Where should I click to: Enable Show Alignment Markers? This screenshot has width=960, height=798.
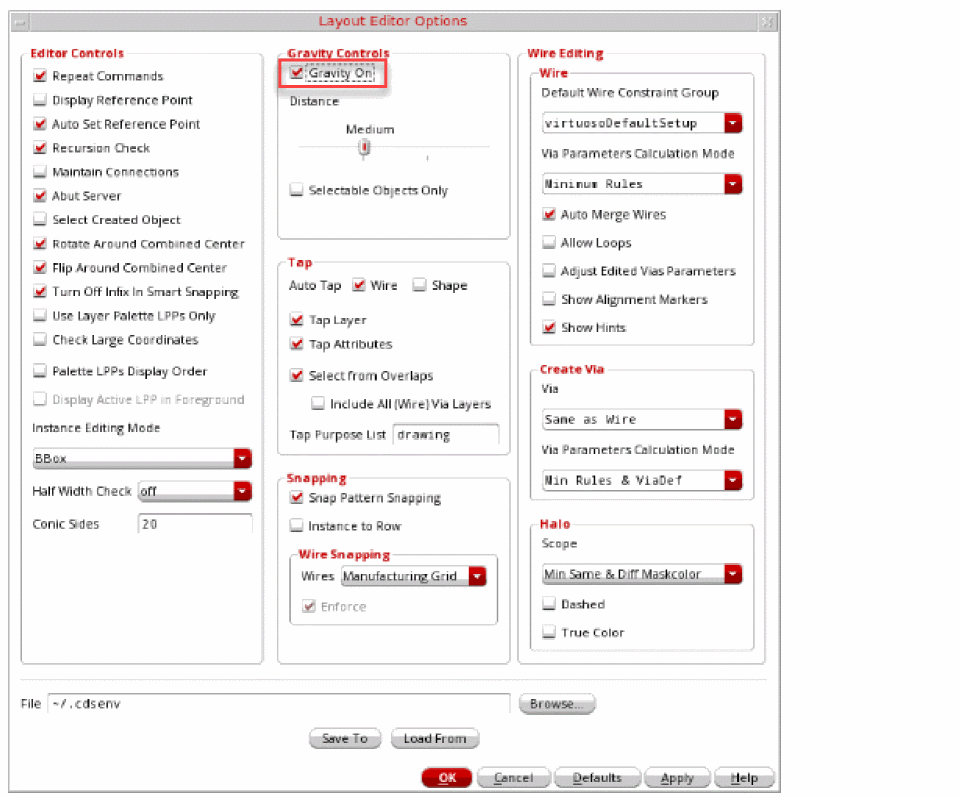coord(549,299)
